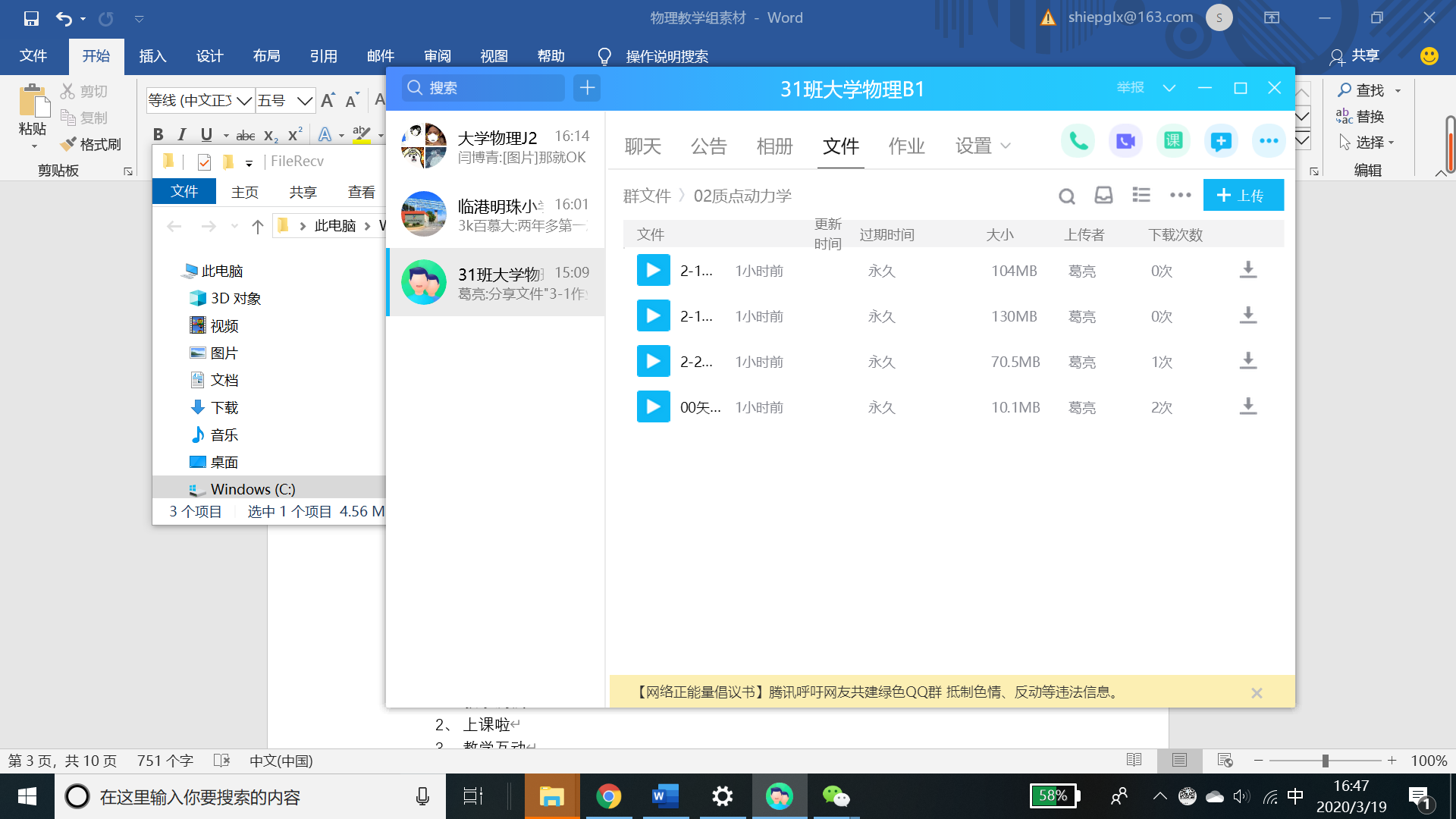
Task: Switch to the 作业 tab
Action: [x=906, y=146]
